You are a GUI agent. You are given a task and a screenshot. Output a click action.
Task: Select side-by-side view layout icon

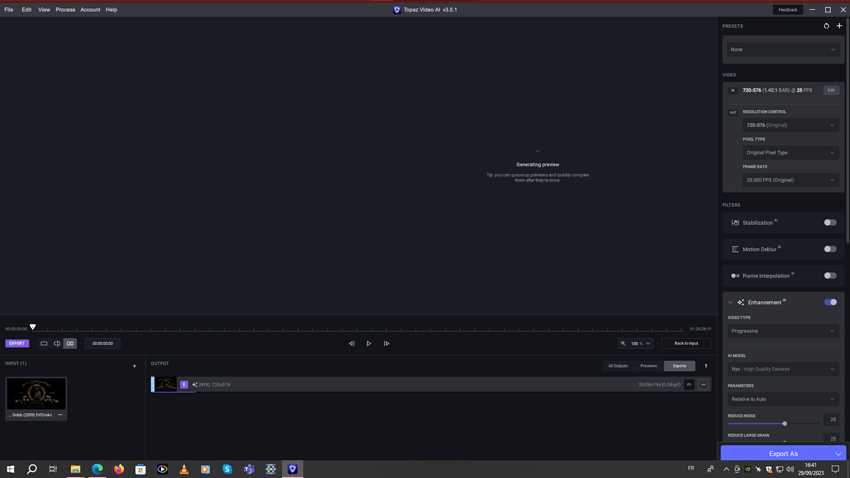coord(70,344)
